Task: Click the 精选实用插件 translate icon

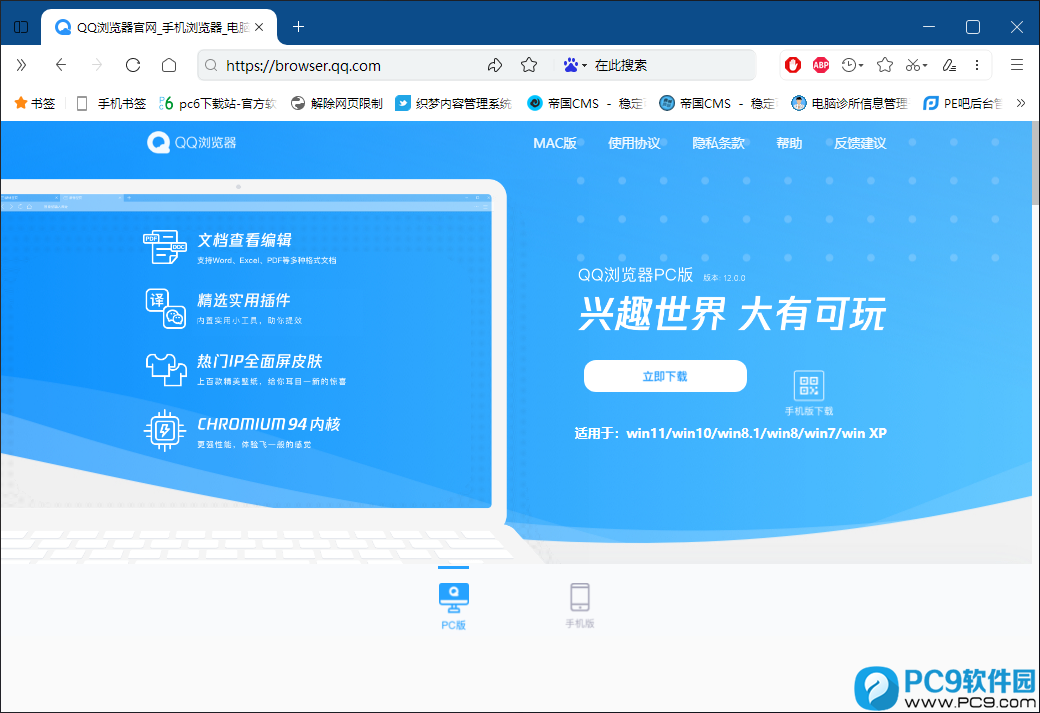Action: click(165, 308)
